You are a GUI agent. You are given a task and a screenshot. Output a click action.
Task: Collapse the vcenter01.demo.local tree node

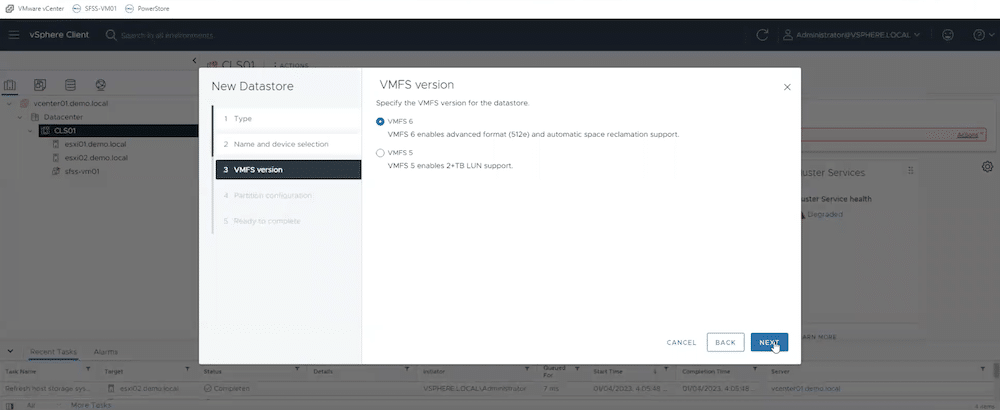coord(10,103)
